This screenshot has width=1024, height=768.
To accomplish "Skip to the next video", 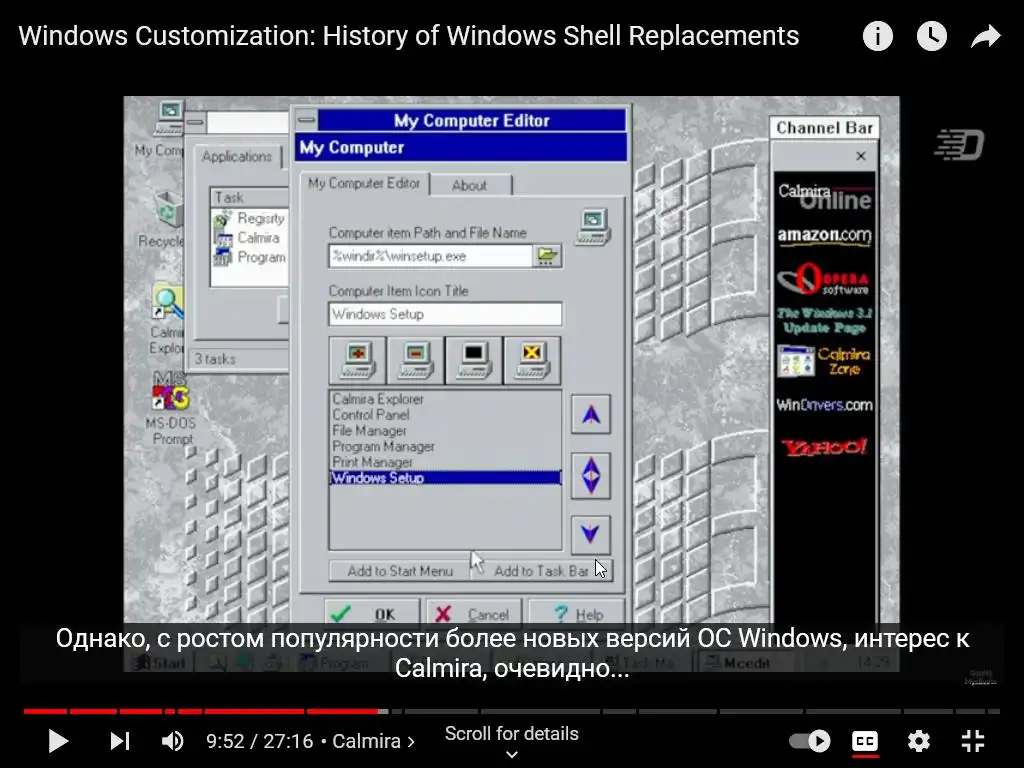I will point(120,741).
